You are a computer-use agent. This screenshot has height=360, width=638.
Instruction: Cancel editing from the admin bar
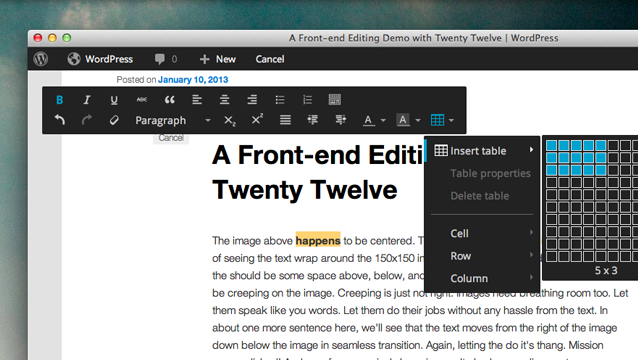[x=270, y=59]
